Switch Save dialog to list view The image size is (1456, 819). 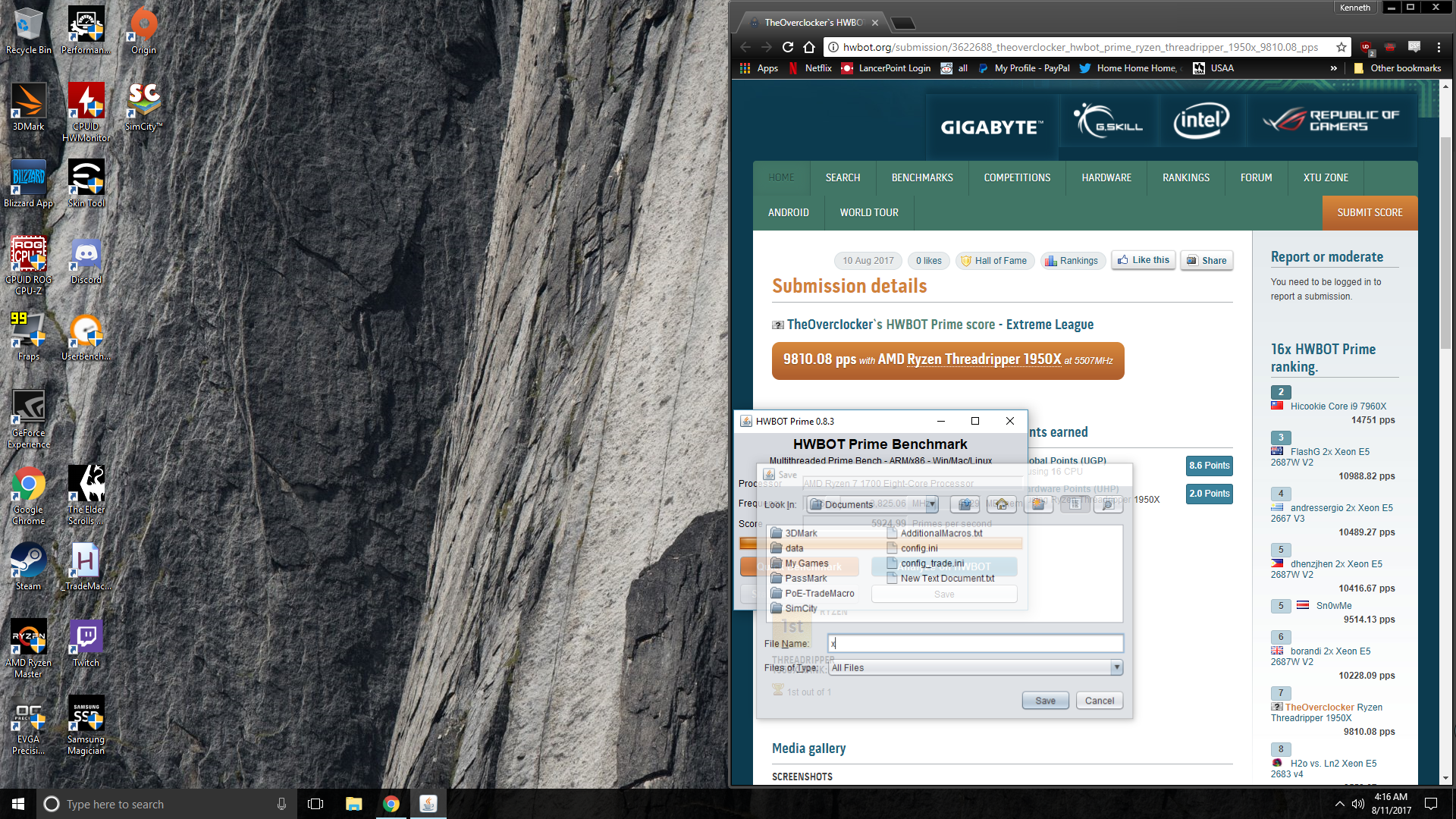[x=1075, y=504]
